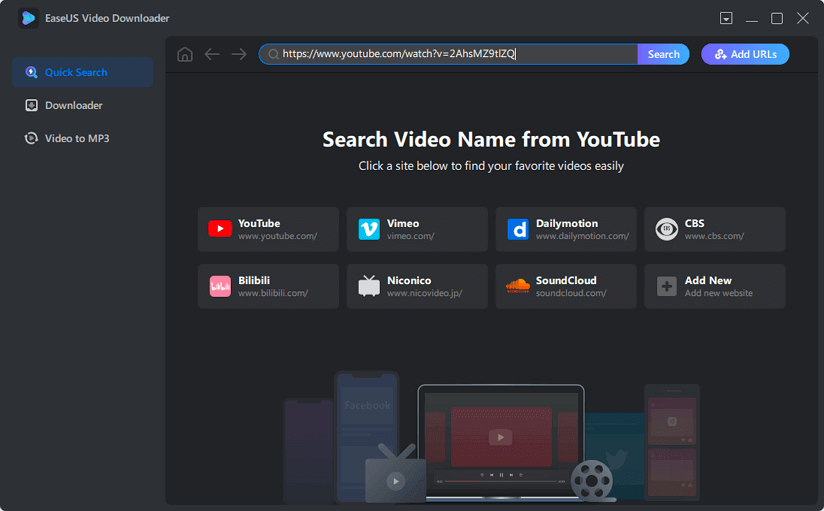Screen dimensions: 824x511
Task: Open the SoundCloud site card
Action: coord(566,287)
